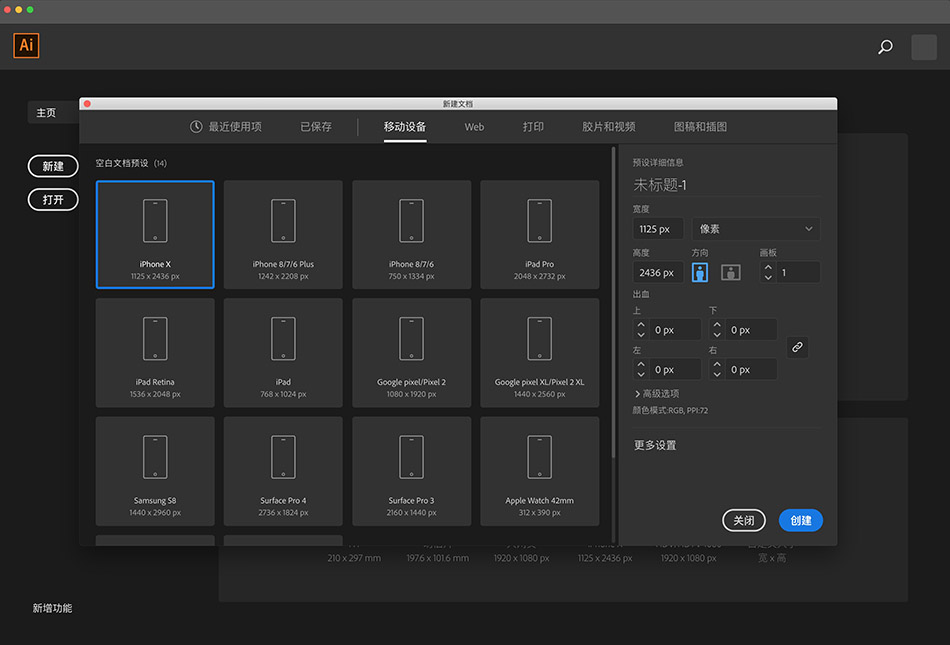Decrease left bleed (左) value
This screenshot has height=645, width=950.
pyautogui.click(x=641, y=374)
